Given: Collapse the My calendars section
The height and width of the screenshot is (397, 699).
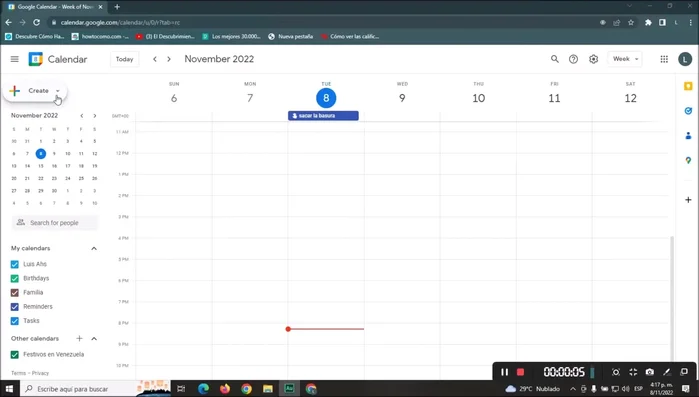Looking at the screenshot, I should pyautogui.click(x=94, y=248).
